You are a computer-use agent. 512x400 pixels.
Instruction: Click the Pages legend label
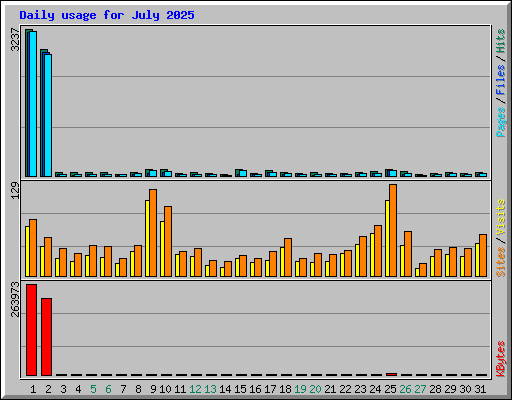coord(501,122)
